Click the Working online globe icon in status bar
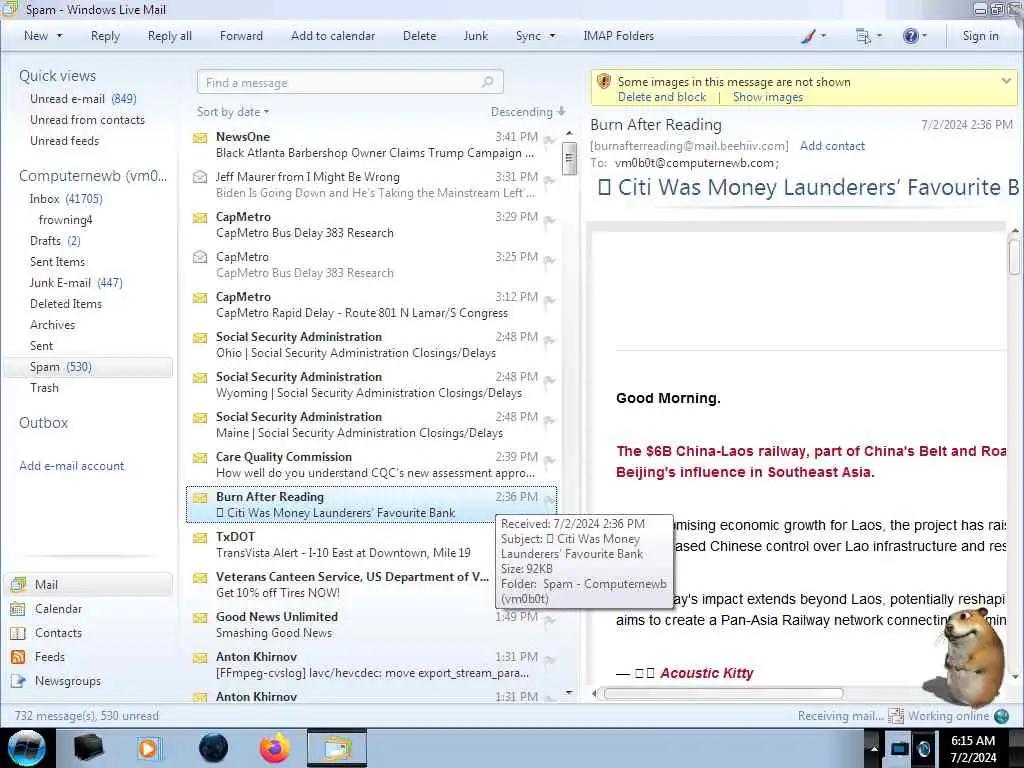This screenshot has width=1024, height=768. pyautogui.click(x=1001, y=716)
